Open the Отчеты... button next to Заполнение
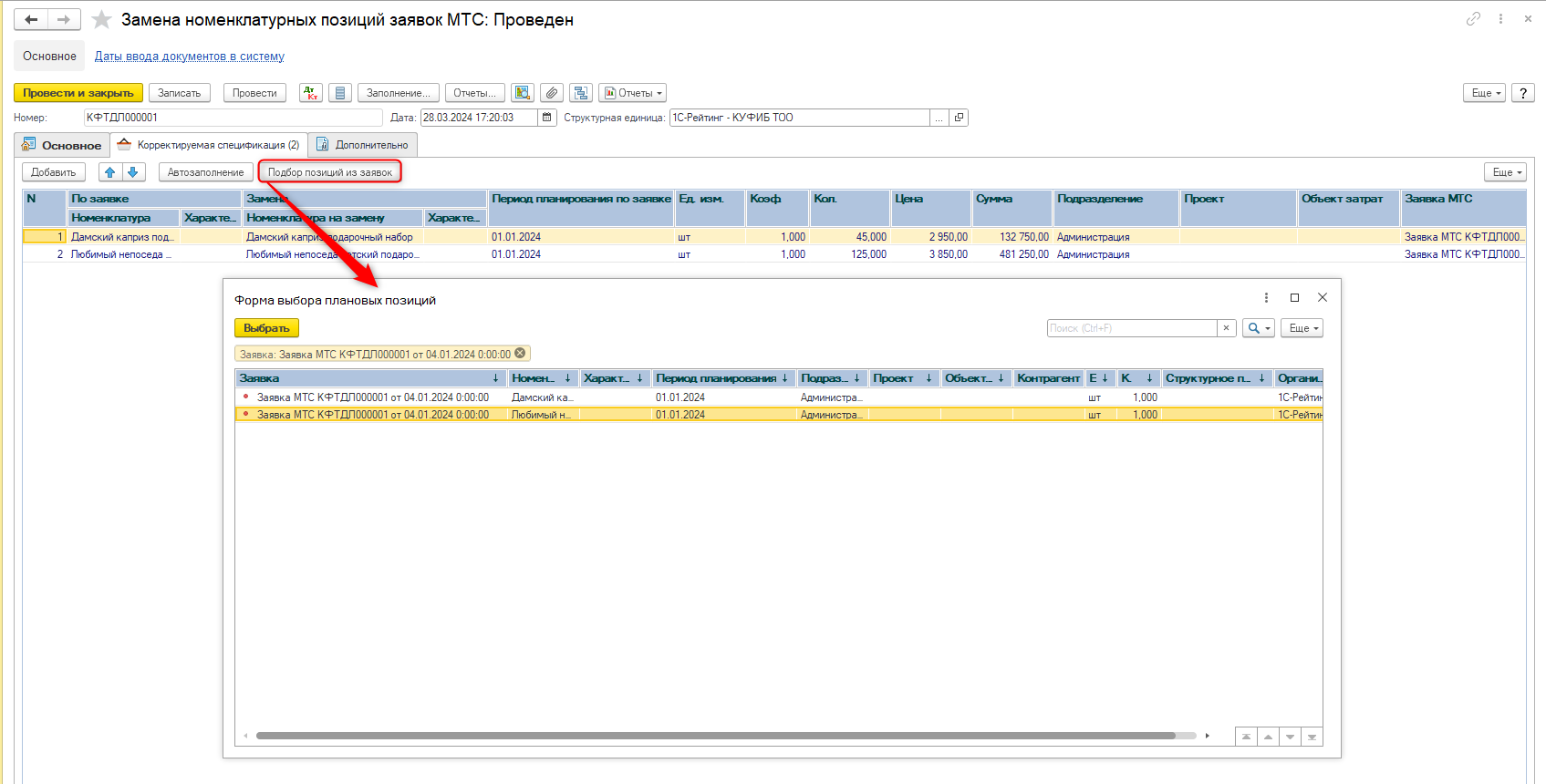 click(x=475, y=93)
